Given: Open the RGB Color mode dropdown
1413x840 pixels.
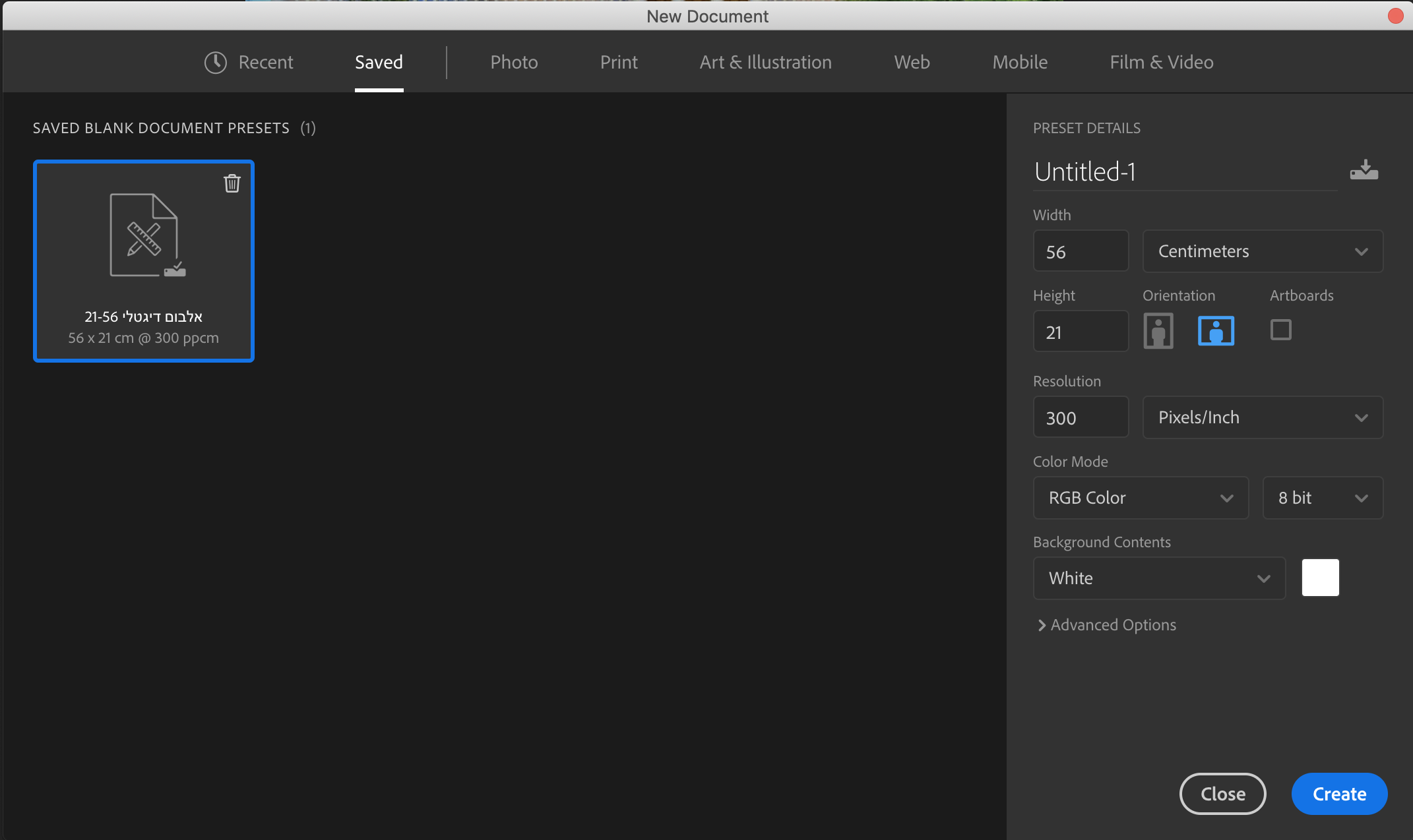Looking at the screenshot, I should 1140,498.
